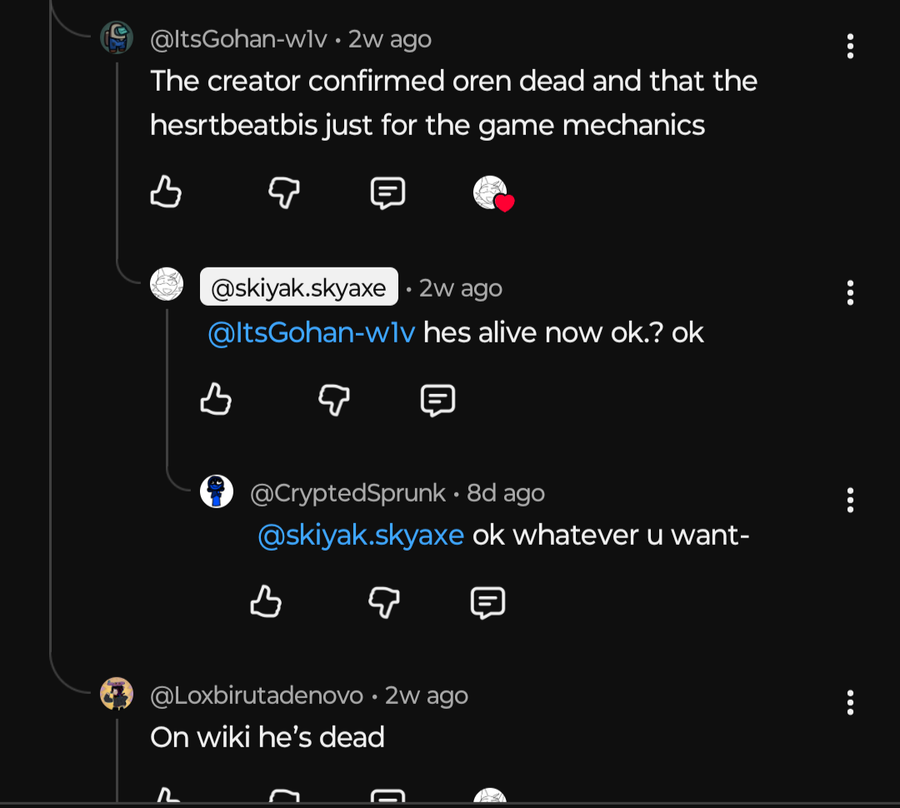Click the blue @ItsGohan-w1v mention link
900x808 pixels.
(x=311, y=332)
